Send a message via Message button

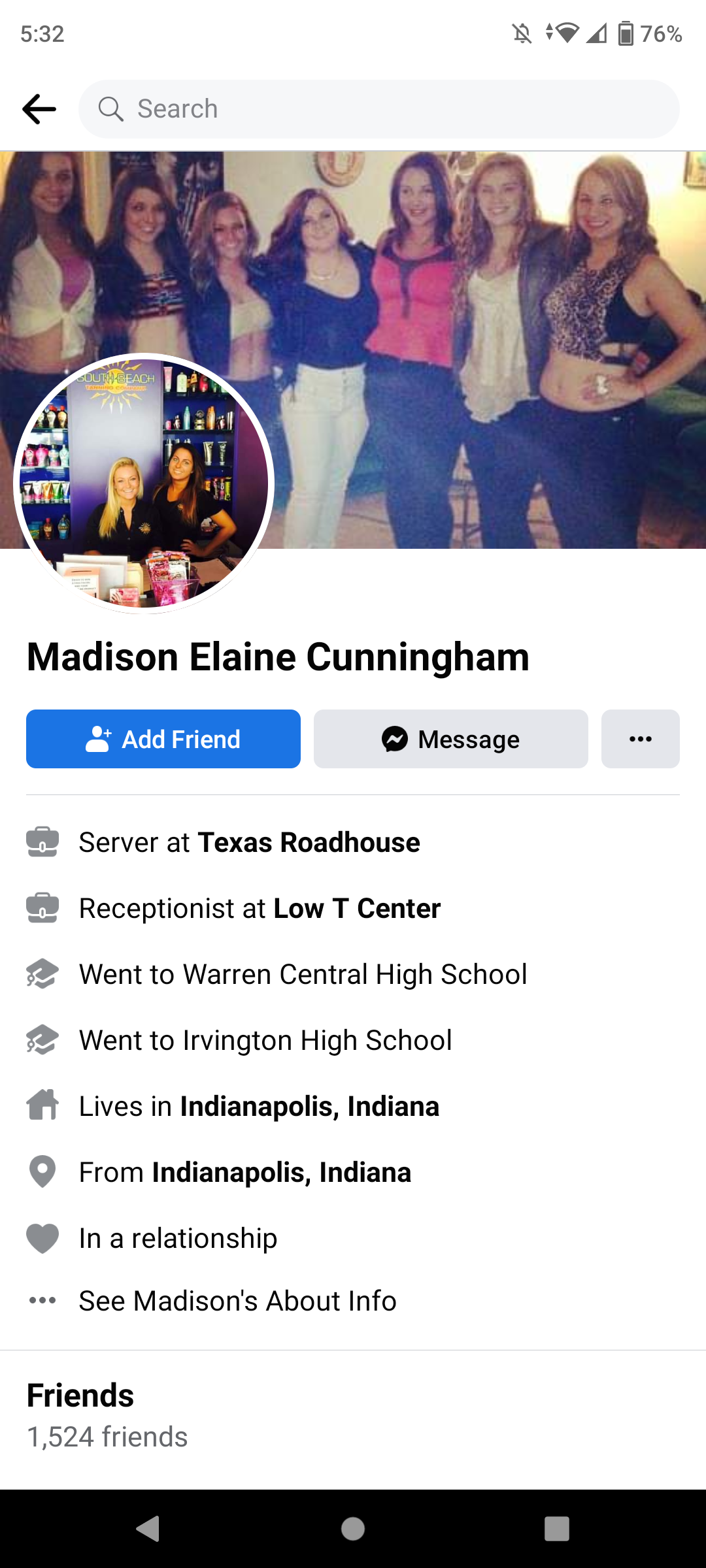pos(451,739)
